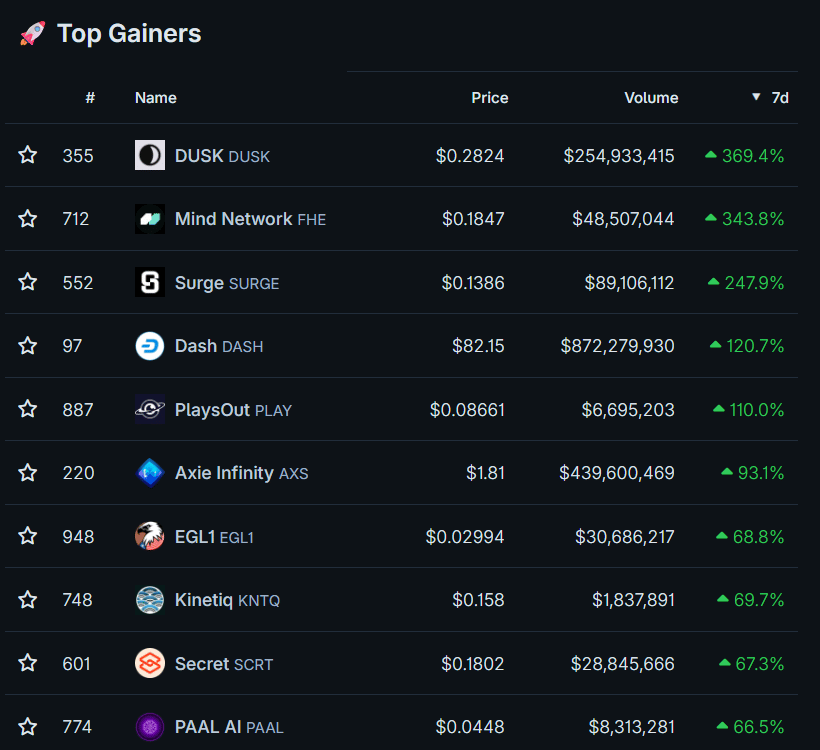
Task: Click the 369.4% gain value
Action: (753, 156)
